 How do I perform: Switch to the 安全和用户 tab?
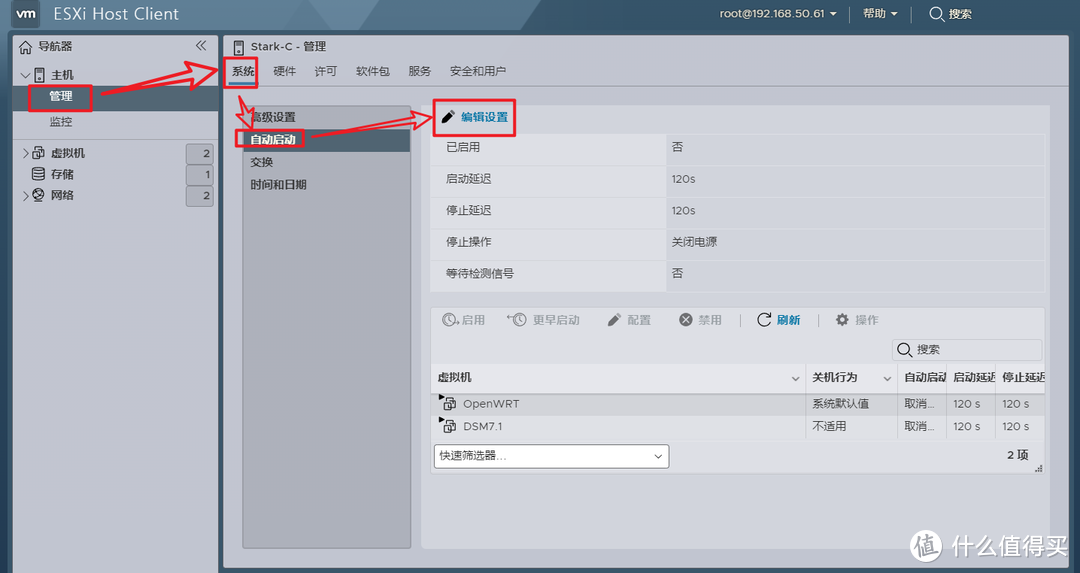pyautogui.click(x=478, y=71)
